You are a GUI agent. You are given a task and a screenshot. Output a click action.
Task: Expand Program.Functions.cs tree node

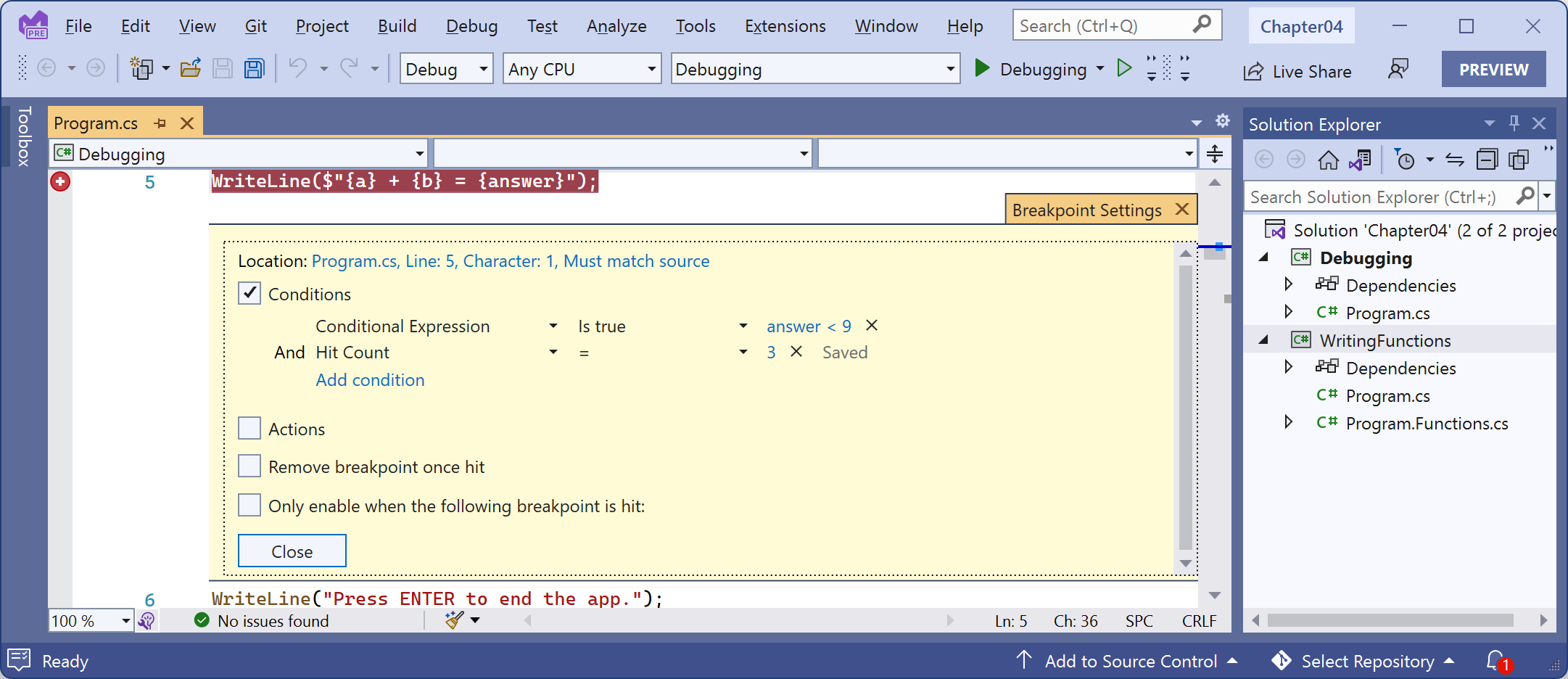(1289, 422)
